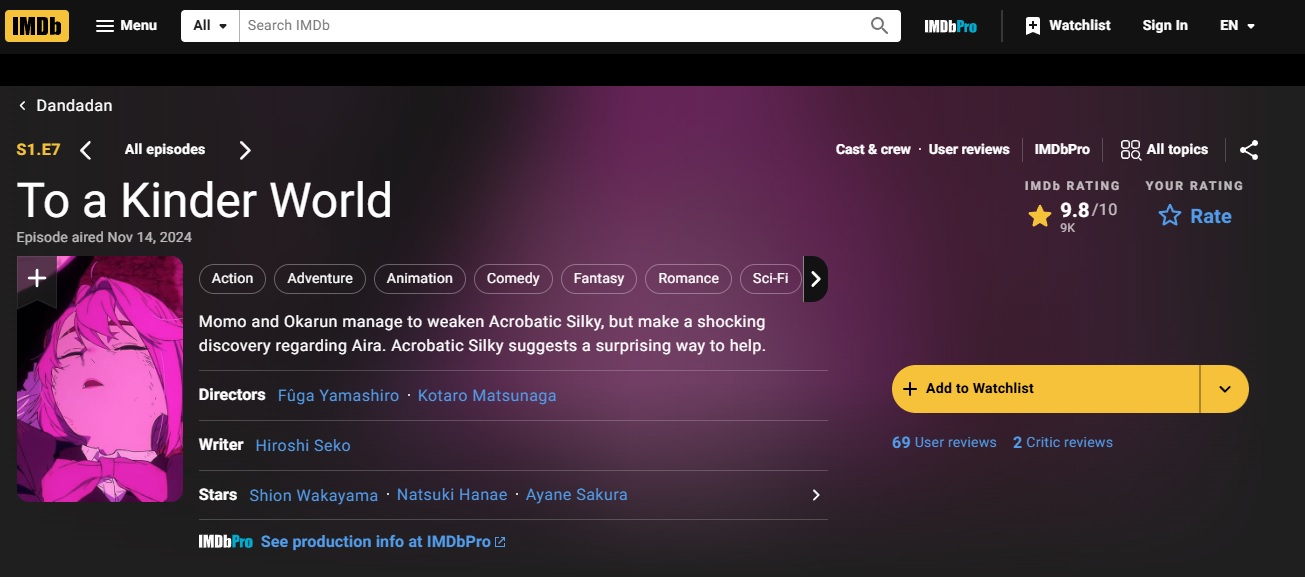The height and width of the screenshot is (585, 1305).
Task: Open the hamburger Menu
Action: pos(126,25)
